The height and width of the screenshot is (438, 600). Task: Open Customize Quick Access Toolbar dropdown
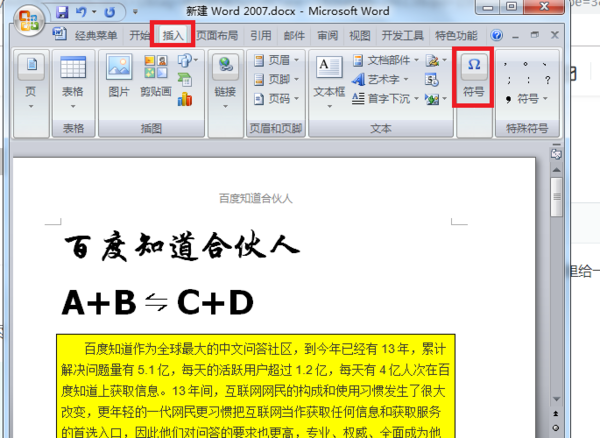click(135, 12)
